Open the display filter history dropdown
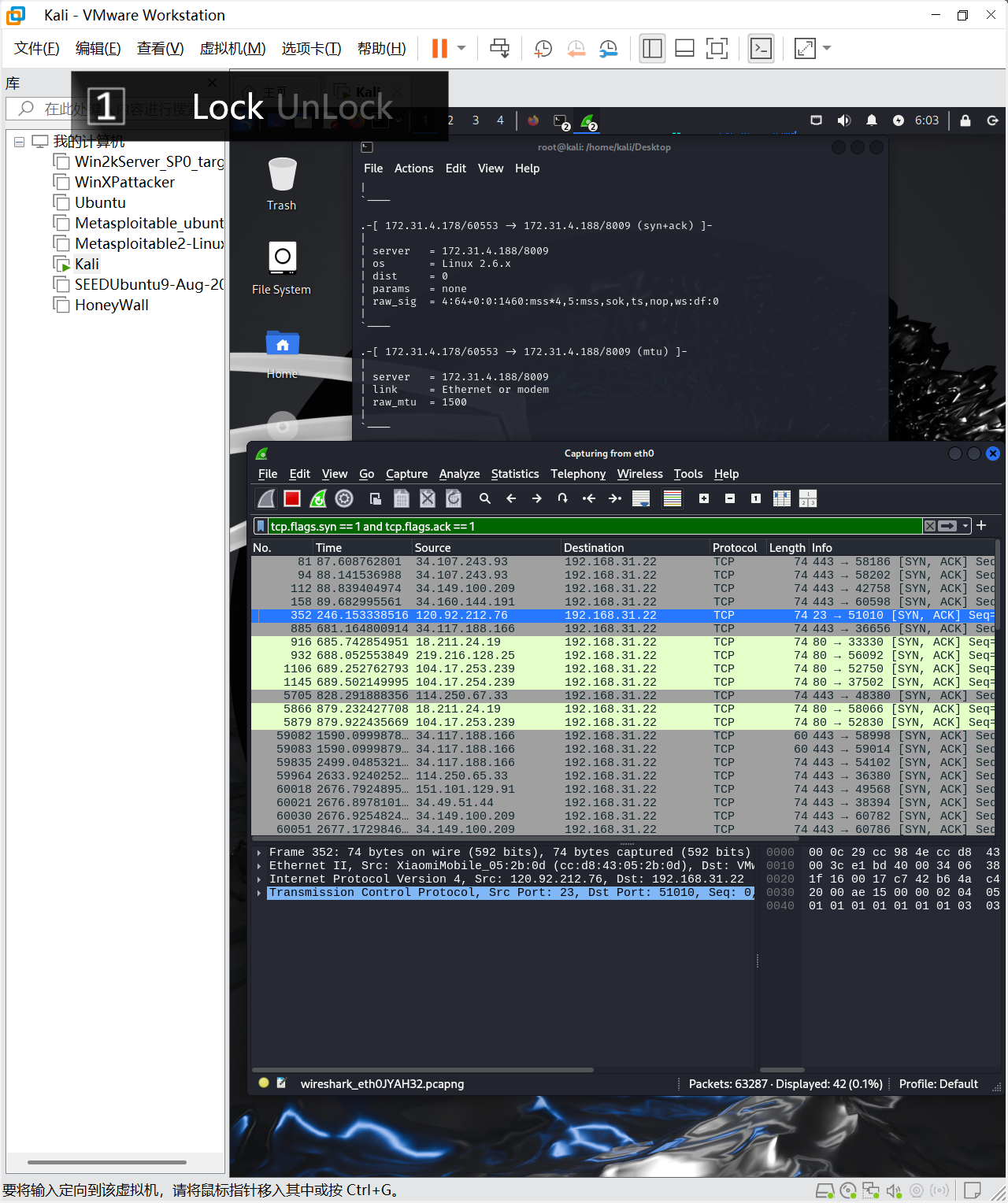Screen dimensions: 1008x1203 [965, 526]
